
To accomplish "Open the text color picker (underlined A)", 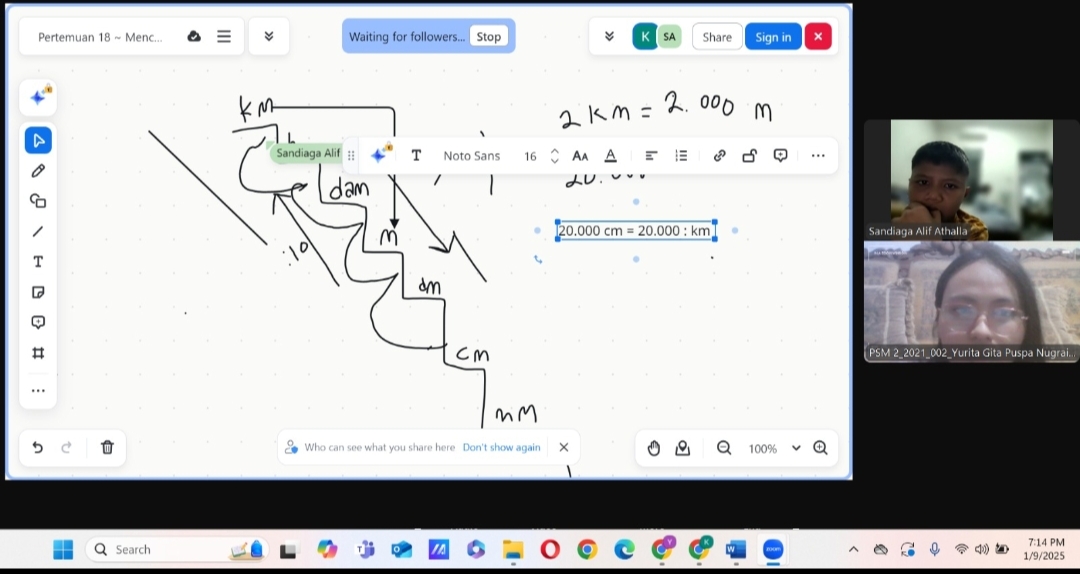I will 610,156.
